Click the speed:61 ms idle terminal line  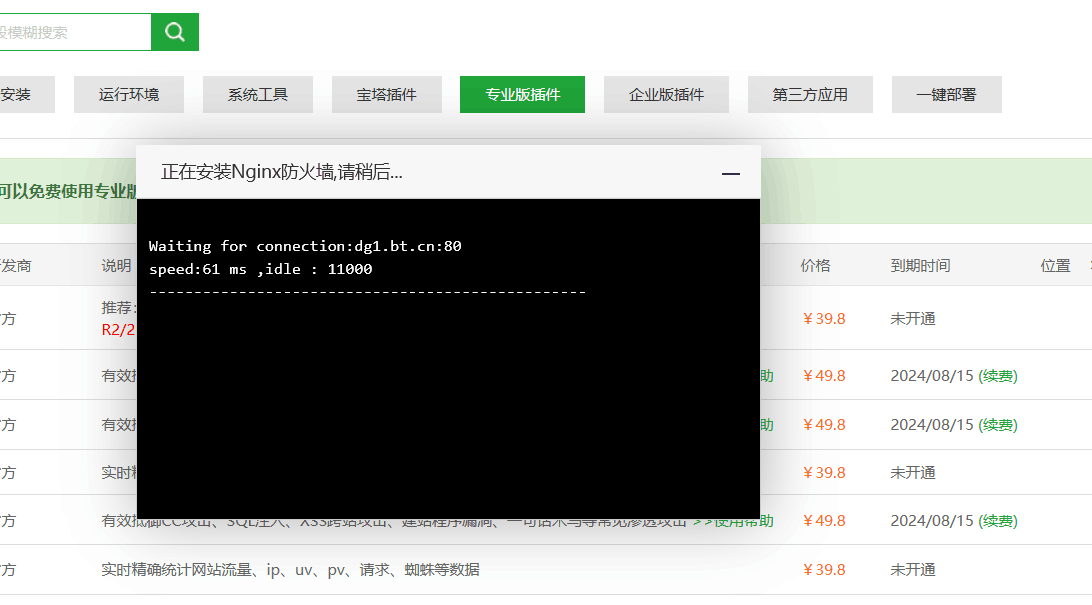pyautogui.click(x=260, y=269)
